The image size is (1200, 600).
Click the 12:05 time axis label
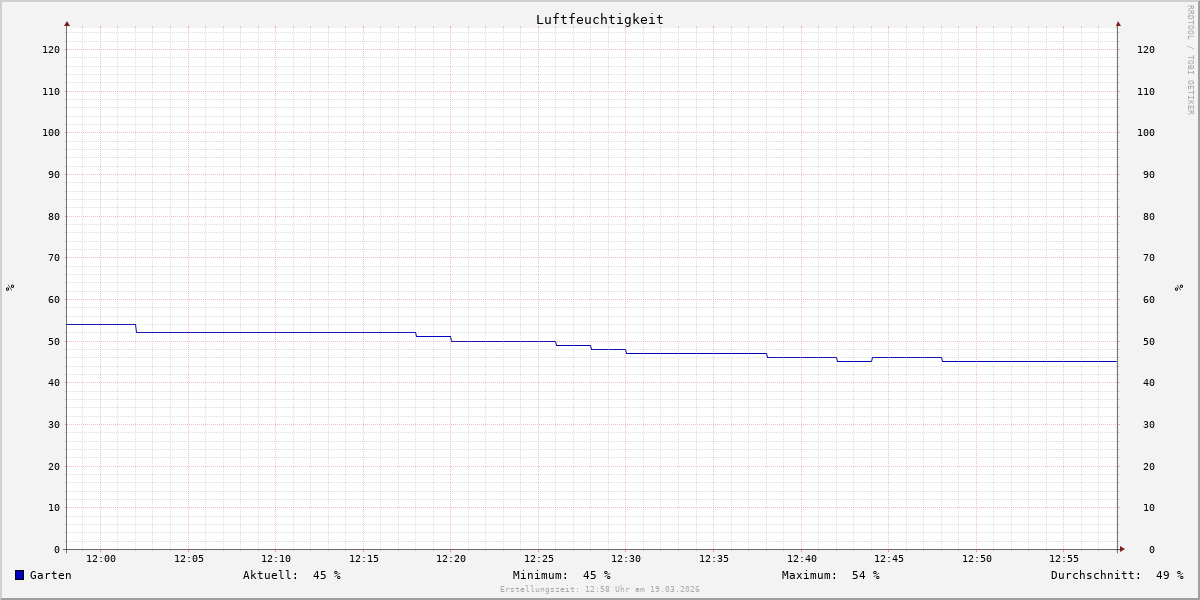point(189,559)
